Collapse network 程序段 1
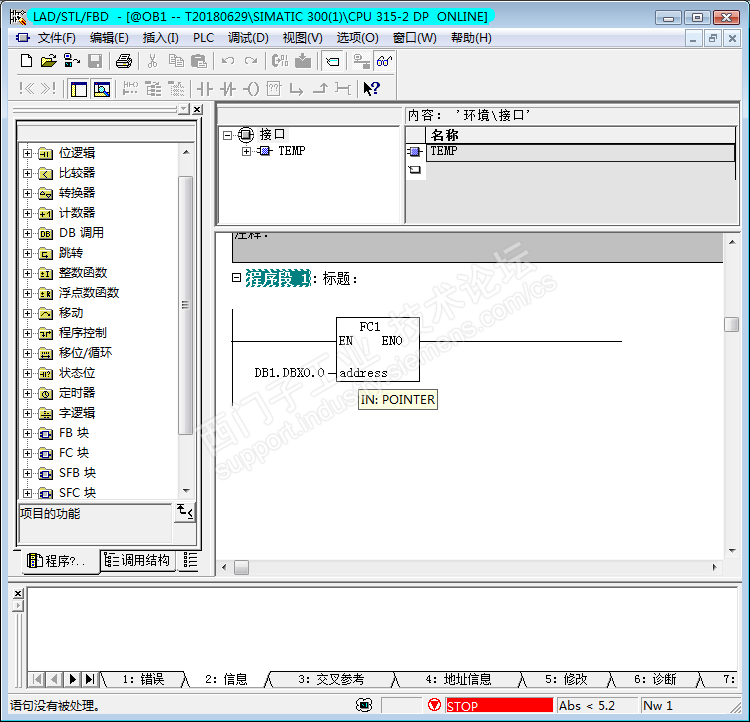The image size is (750, 722). [236, 278]
